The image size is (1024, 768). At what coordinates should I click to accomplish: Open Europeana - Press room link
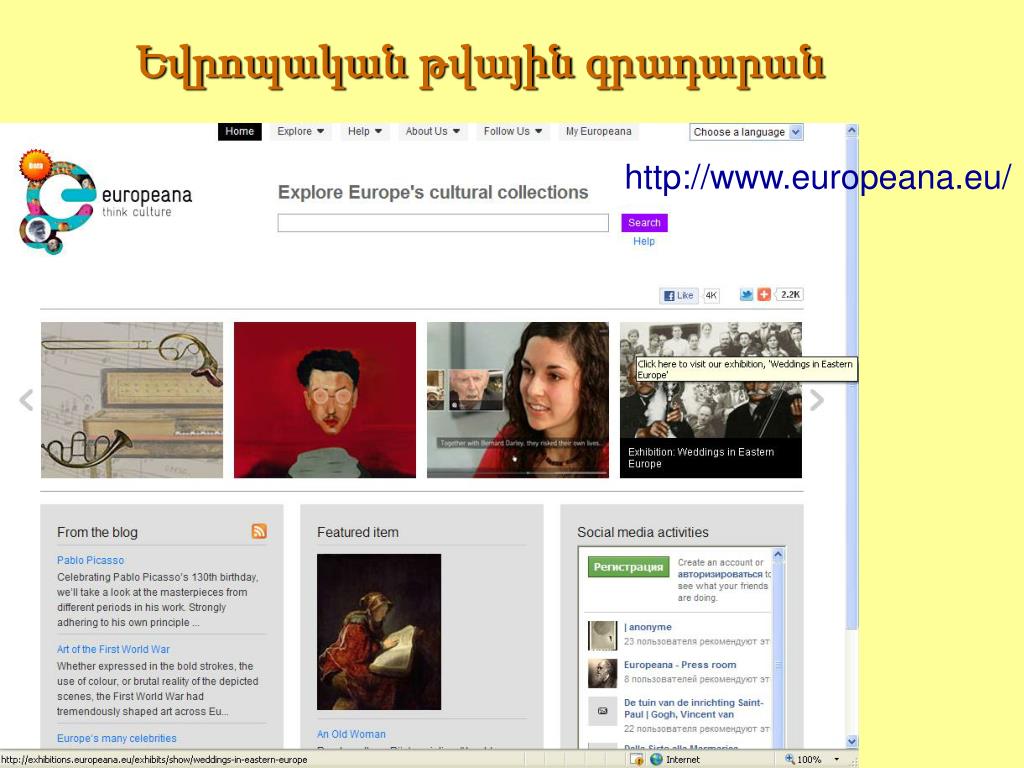[x=680, y=665]
